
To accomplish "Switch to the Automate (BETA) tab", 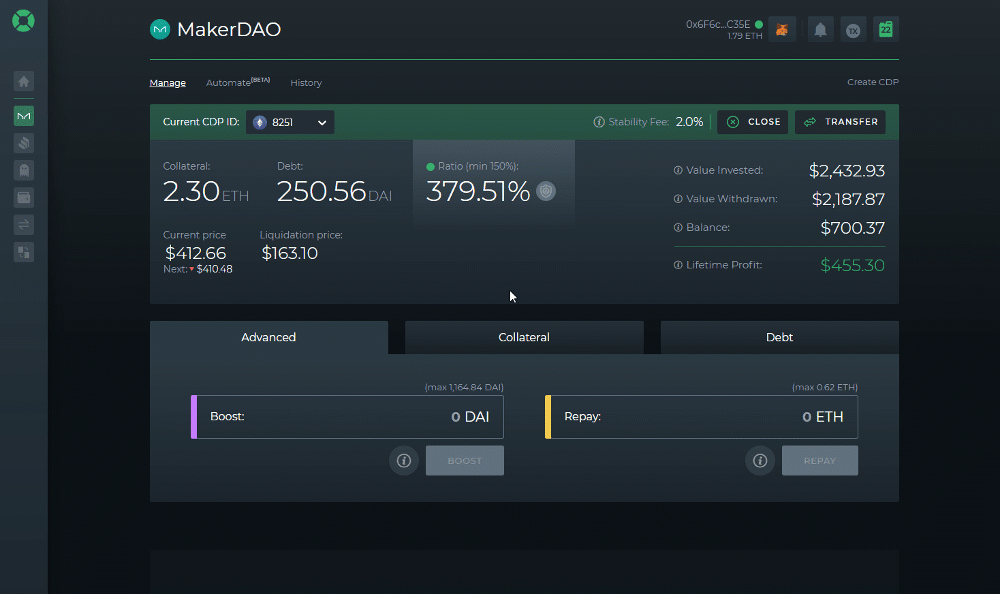I will point(238,82).
